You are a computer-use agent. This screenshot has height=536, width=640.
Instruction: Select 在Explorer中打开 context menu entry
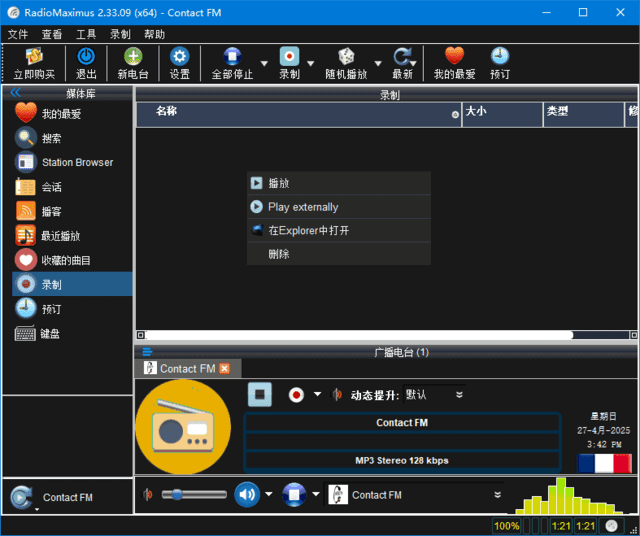tap(308, 230)
